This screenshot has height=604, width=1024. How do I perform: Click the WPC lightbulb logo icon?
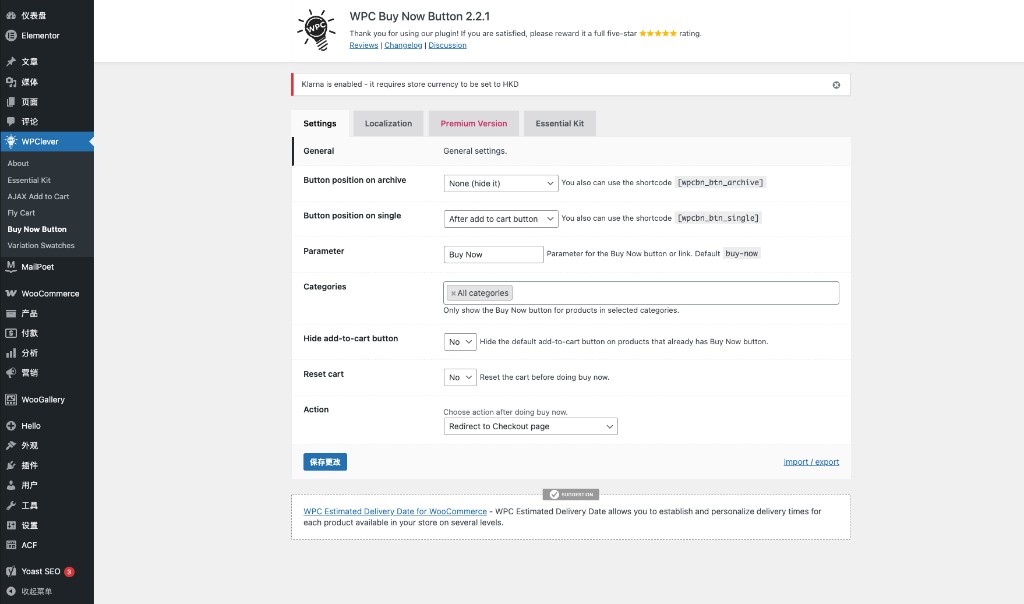[316, 30]
